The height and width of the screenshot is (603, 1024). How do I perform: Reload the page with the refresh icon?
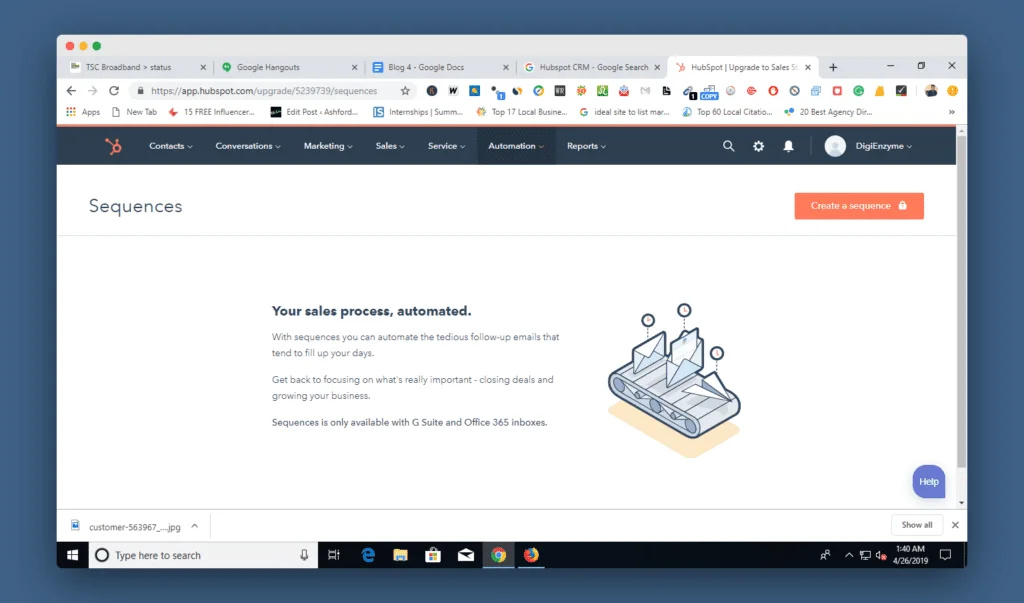[114, 91]
